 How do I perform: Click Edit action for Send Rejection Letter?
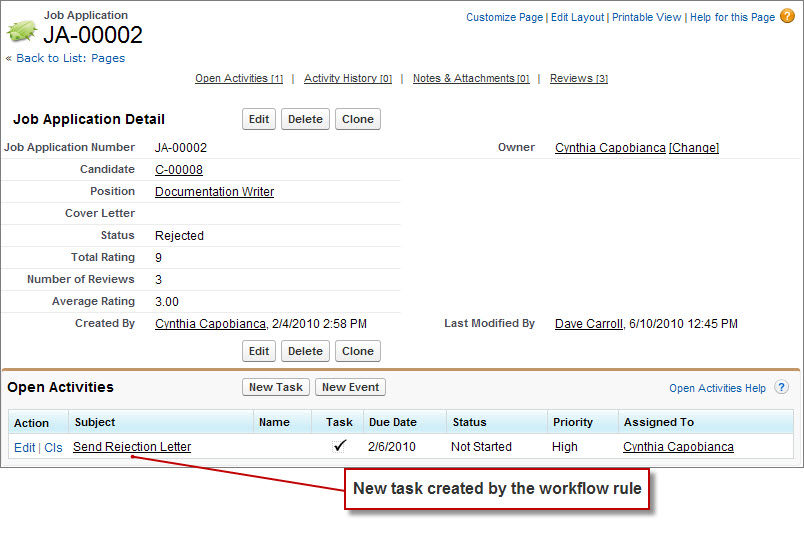(24, 447)
